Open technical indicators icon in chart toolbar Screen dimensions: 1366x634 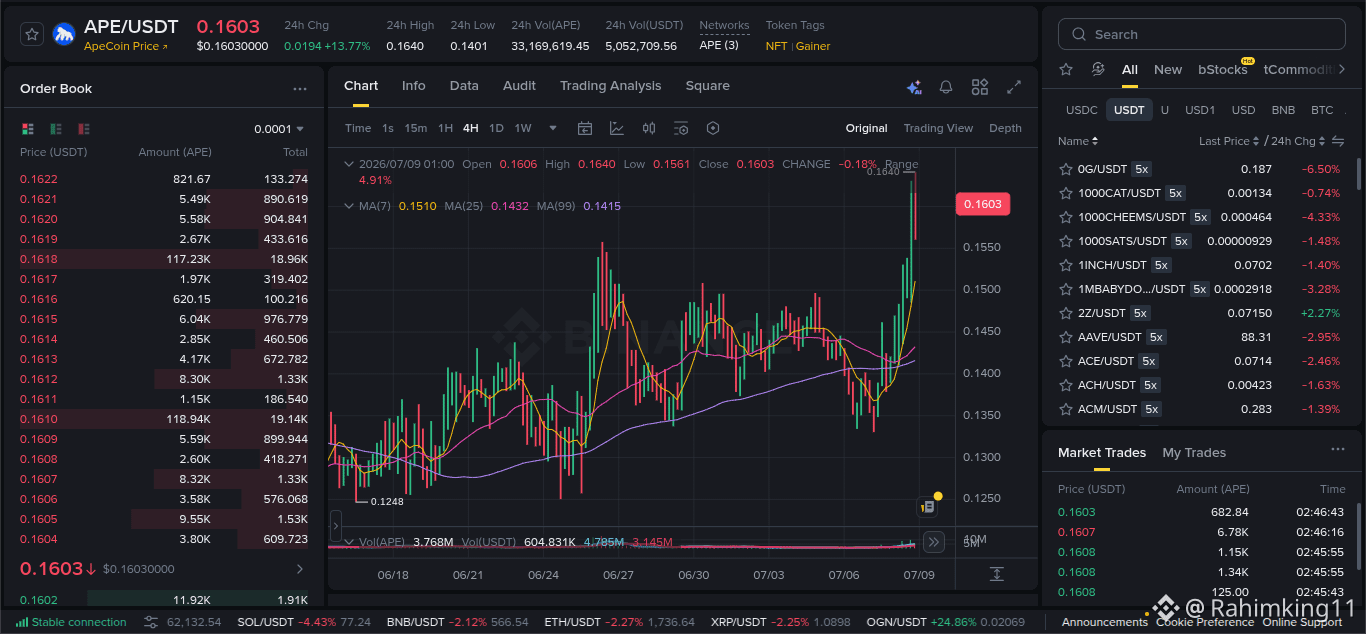(x=617, y=128)
